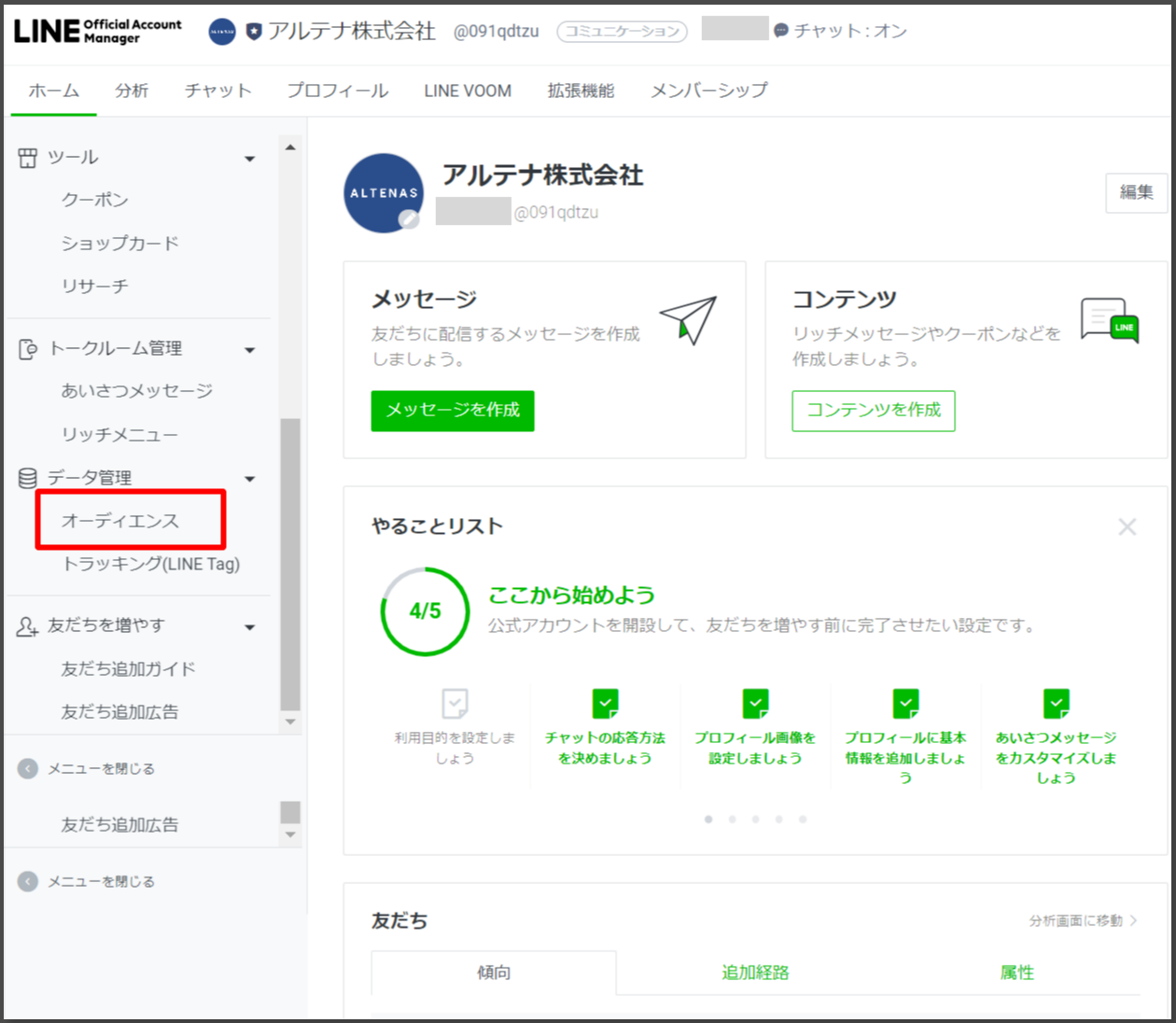Go to the プロフィール tab
Screen dimensions: 1176x1023
point(338,91)
